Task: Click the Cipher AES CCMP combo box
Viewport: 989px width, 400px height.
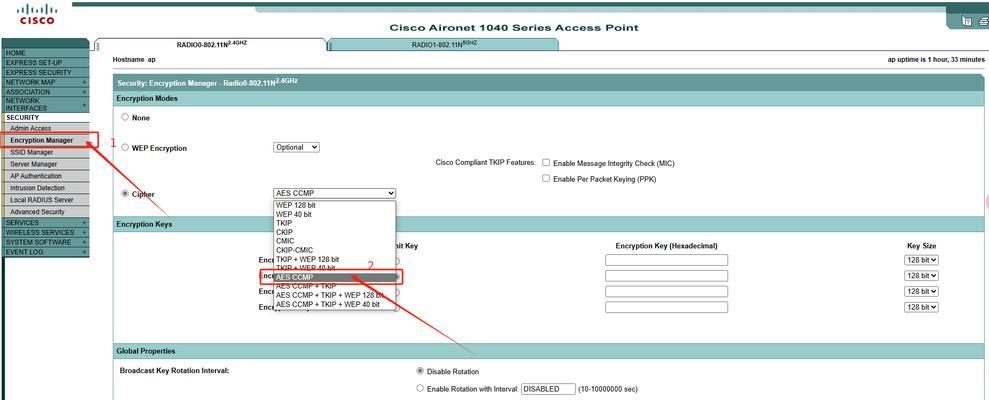Action: pyautogui.click(x=334, y=193)
